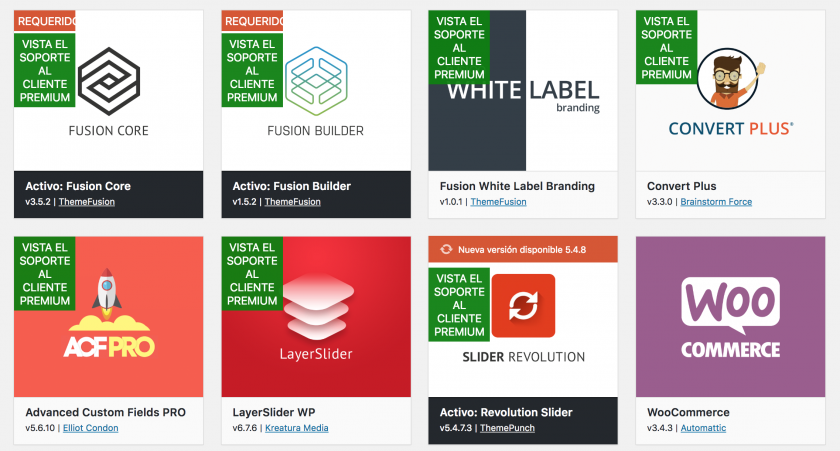Click the 'FUSION CORE' image caption

click(x=109, y=131)
